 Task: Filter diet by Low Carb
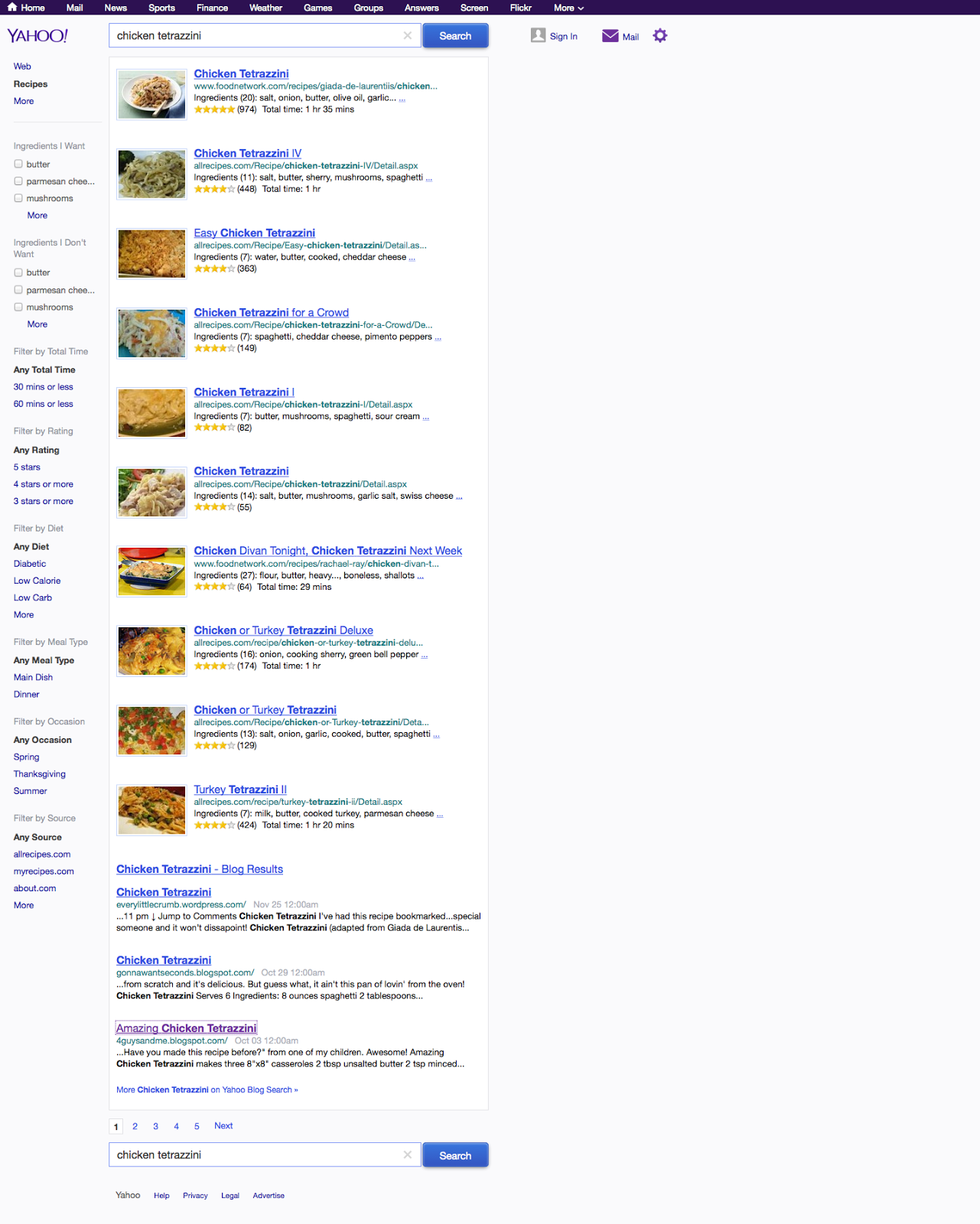(x=33, y=598)
